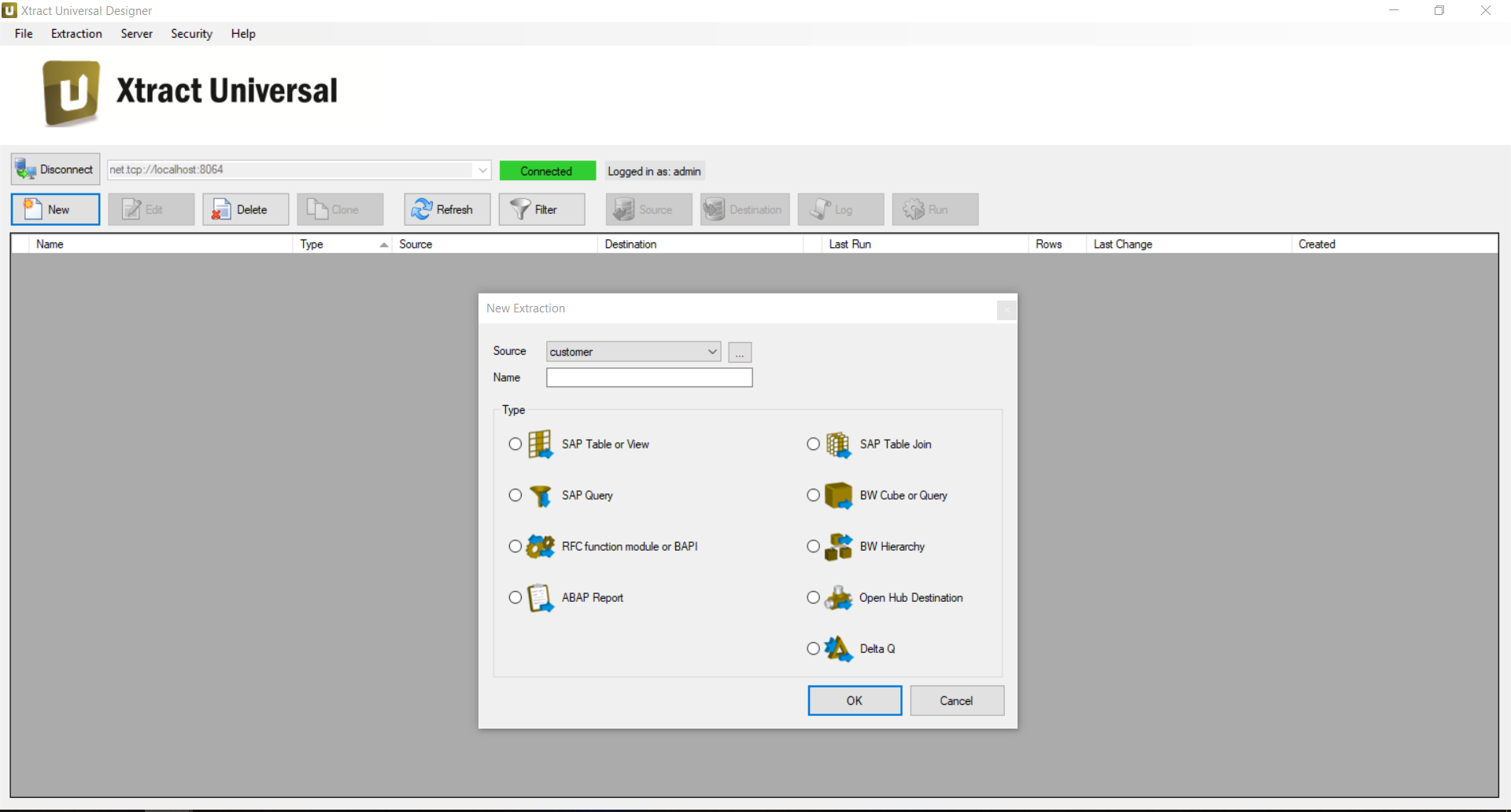1511x812 pixels.
Task: Click the ABAP Report document icon
Action: pos(540,598)
